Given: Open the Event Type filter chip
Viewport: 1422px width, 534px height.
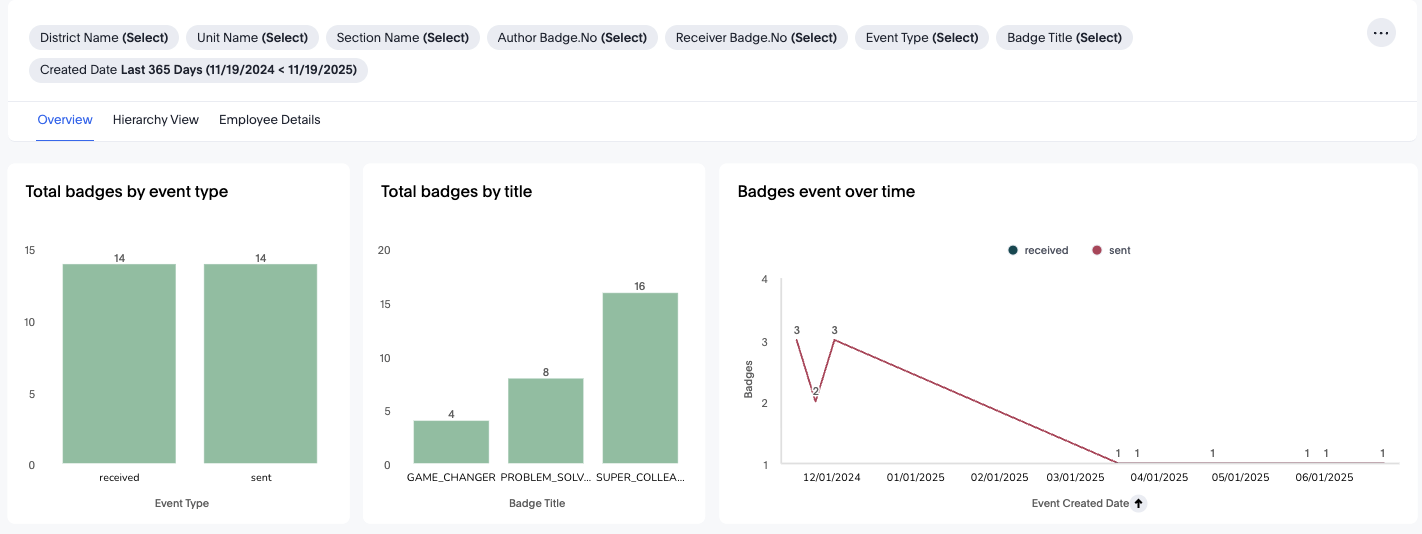Looking at the screenshot, I should point(921,38).
